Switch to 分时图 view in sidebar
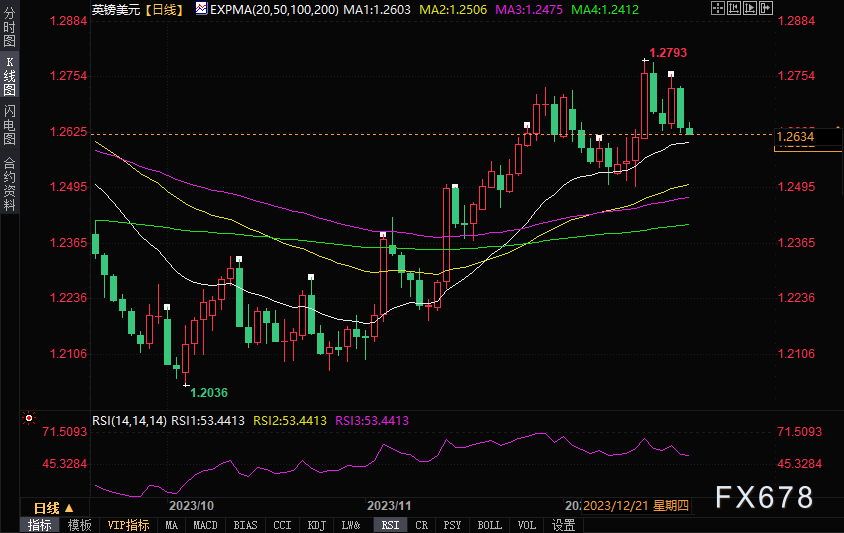This screenshot has width=844, height=533. pyautogui.click(x=9, y=27)
